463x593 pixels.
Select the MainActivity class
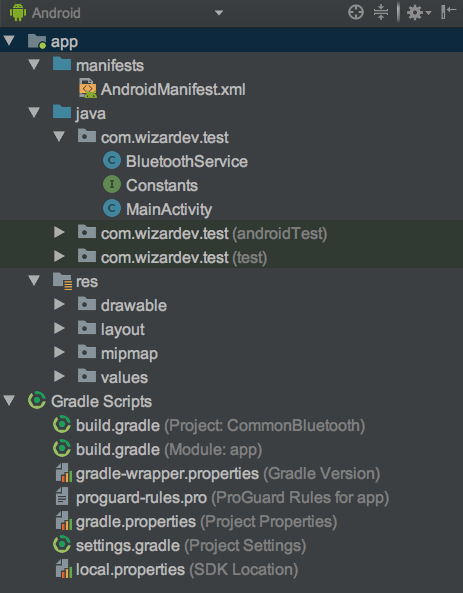point(169,210)
